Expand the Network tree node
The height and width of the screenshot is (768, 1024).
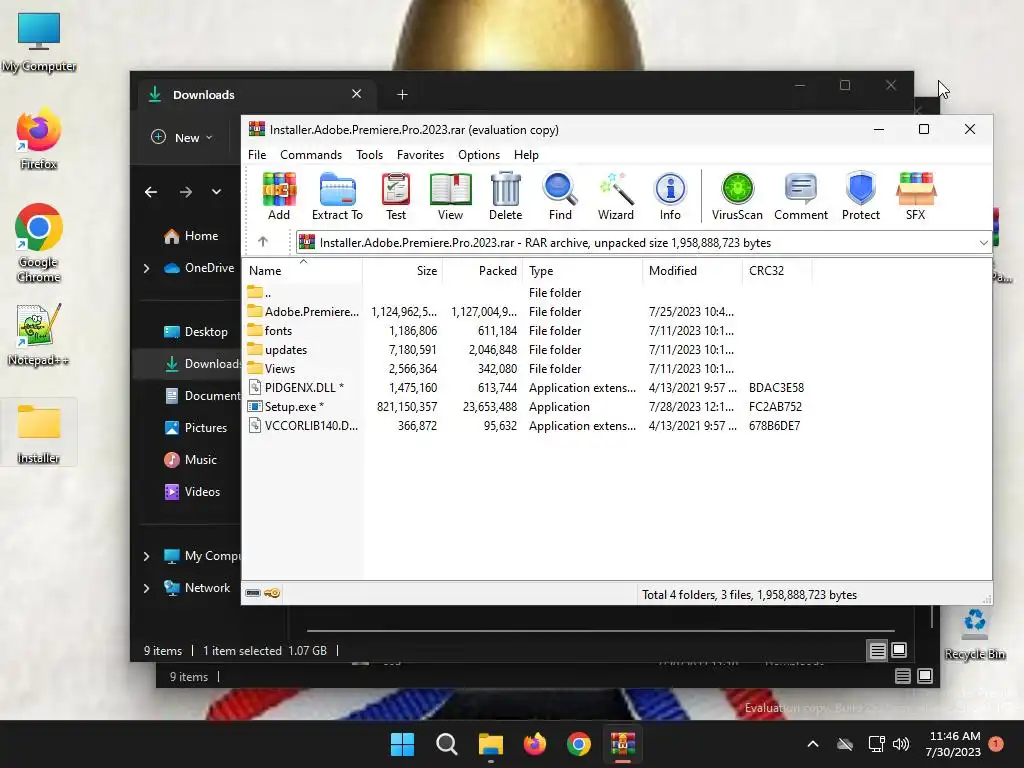pos(146,588)
